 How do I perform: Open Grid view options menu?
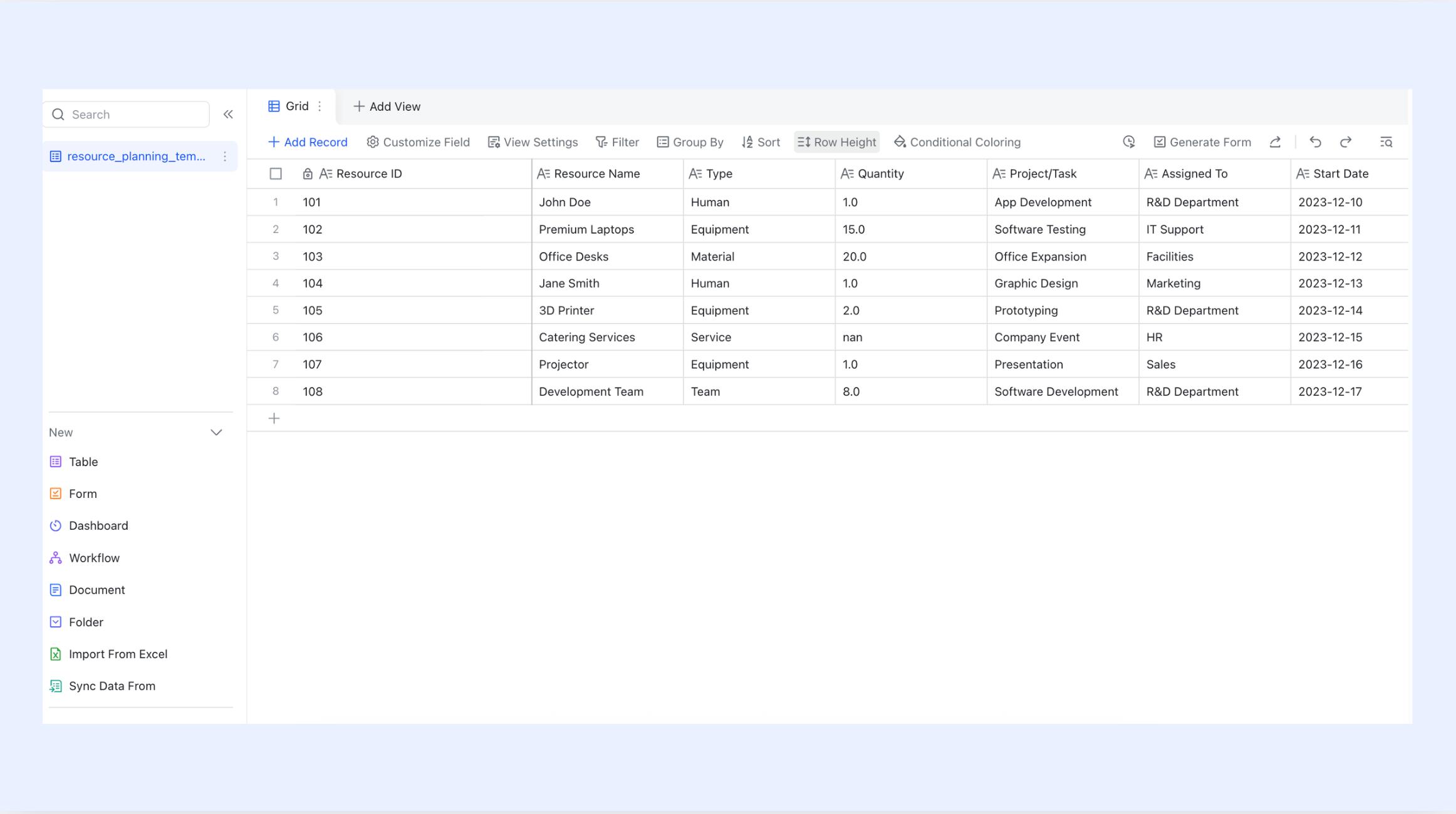(x=320, y=106)
